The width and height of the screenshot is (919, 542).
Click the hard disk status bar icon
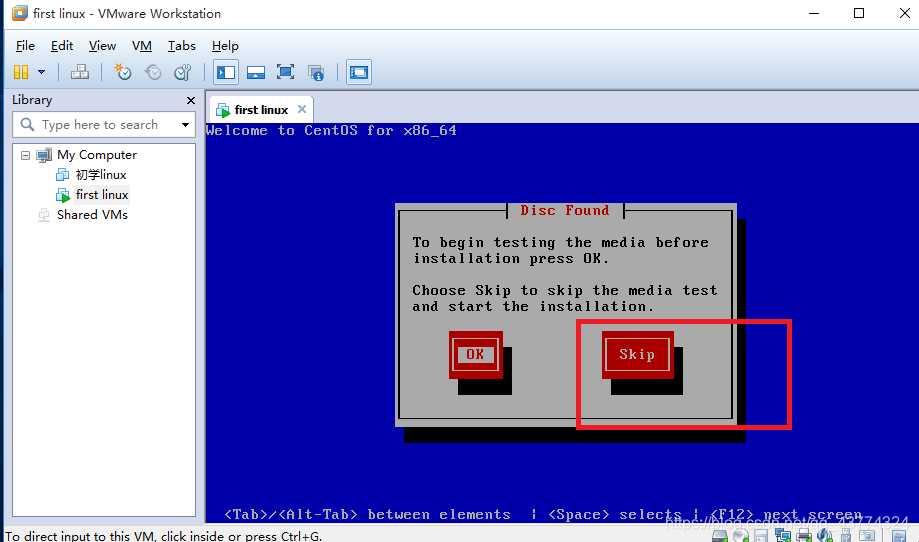coord(720,536)
